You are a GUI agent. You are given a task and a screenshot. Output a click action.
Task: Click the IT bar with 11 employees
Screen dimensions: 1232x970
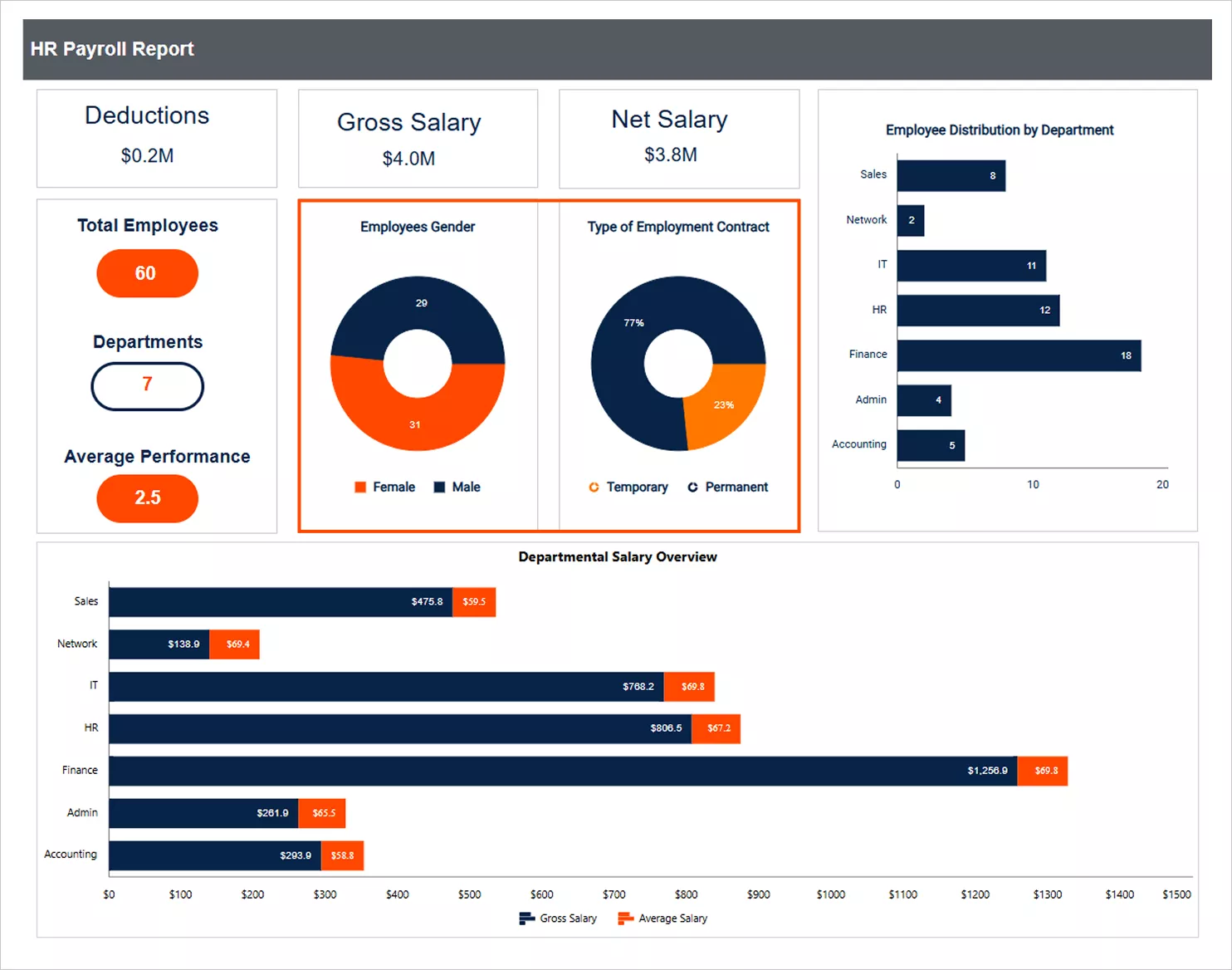point(971,266)
